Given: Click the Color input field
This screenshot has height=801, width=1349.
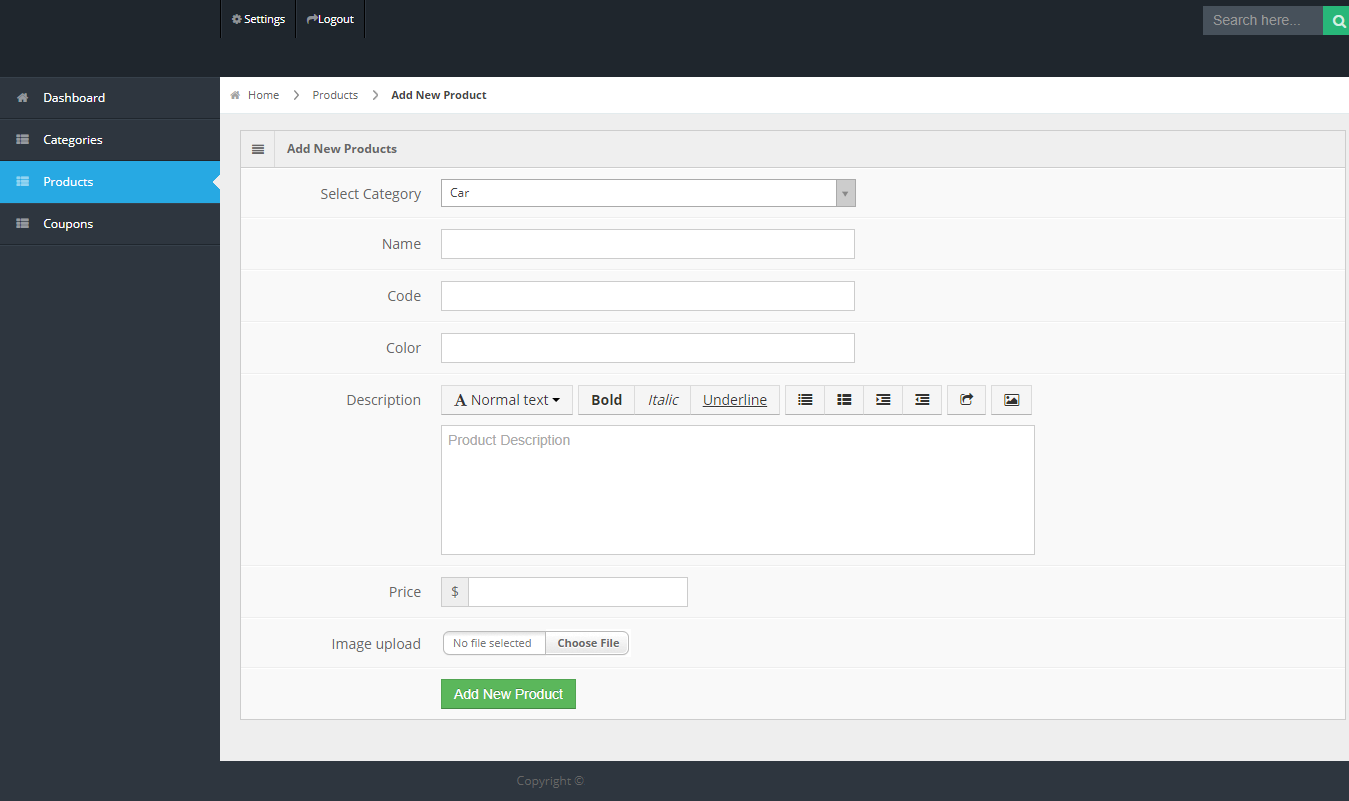Looking at the screenshot, I should (x=648, y=348).
